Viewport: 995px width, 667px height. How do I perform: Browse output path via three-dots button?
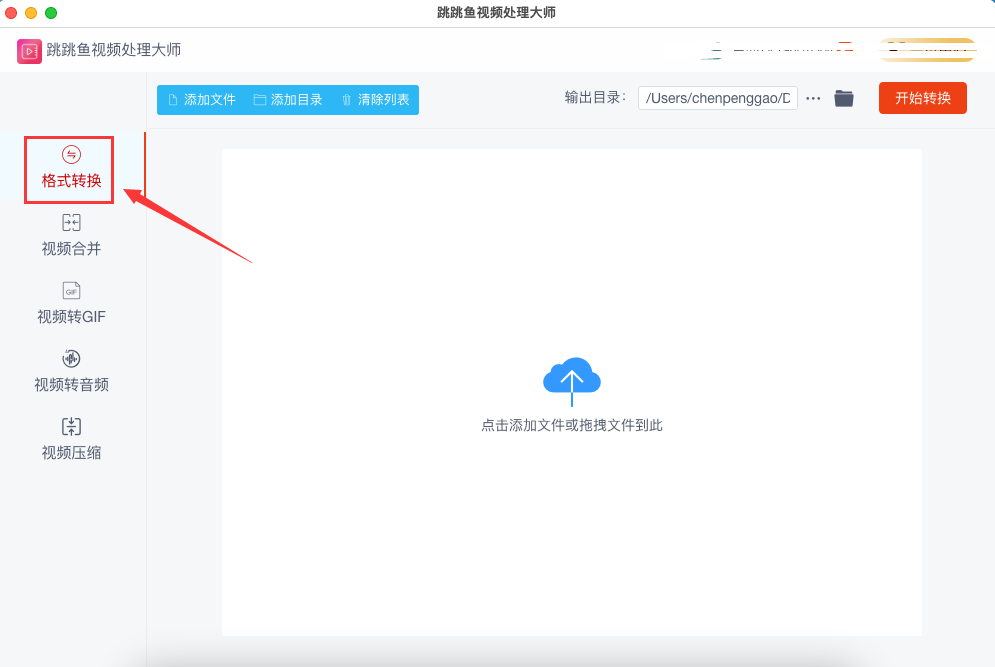pyautogui.click(x=814, y=98)
